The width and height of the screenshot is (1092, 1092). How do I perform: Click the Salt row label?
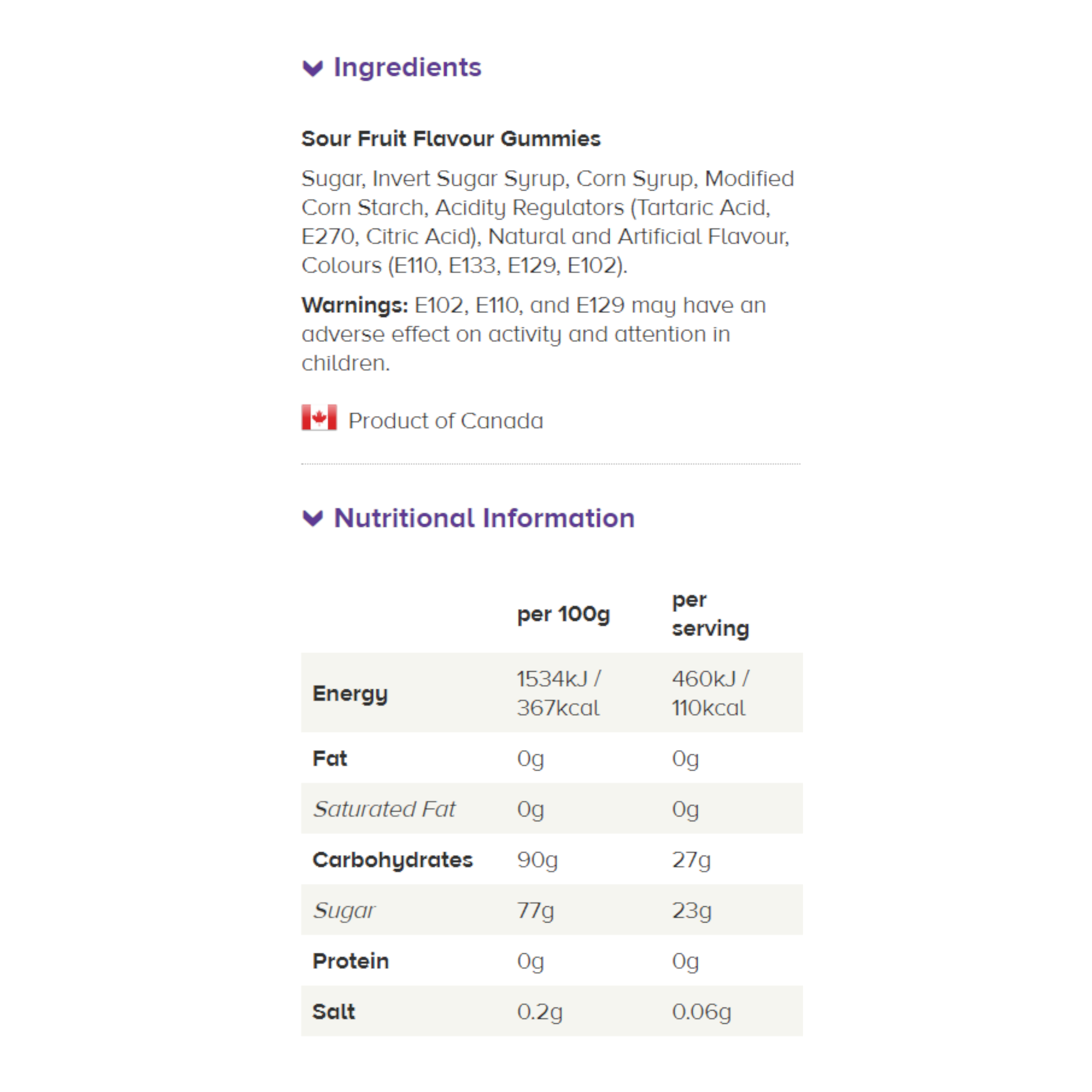point(333,1011)
